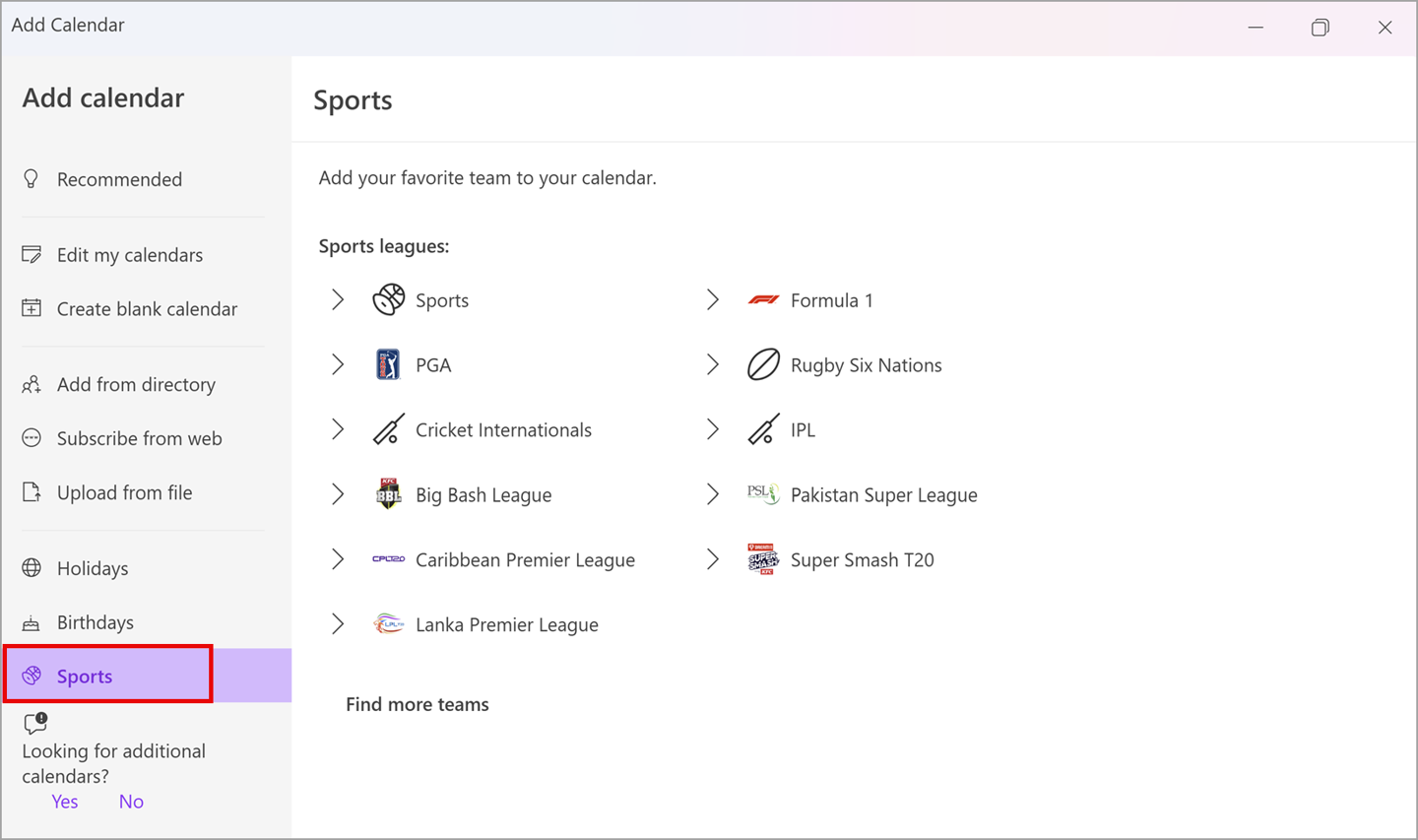This screenshot has height=840, width=1418.
Task: Click the file icon beside Upload from file
Action: click(32, 492)
